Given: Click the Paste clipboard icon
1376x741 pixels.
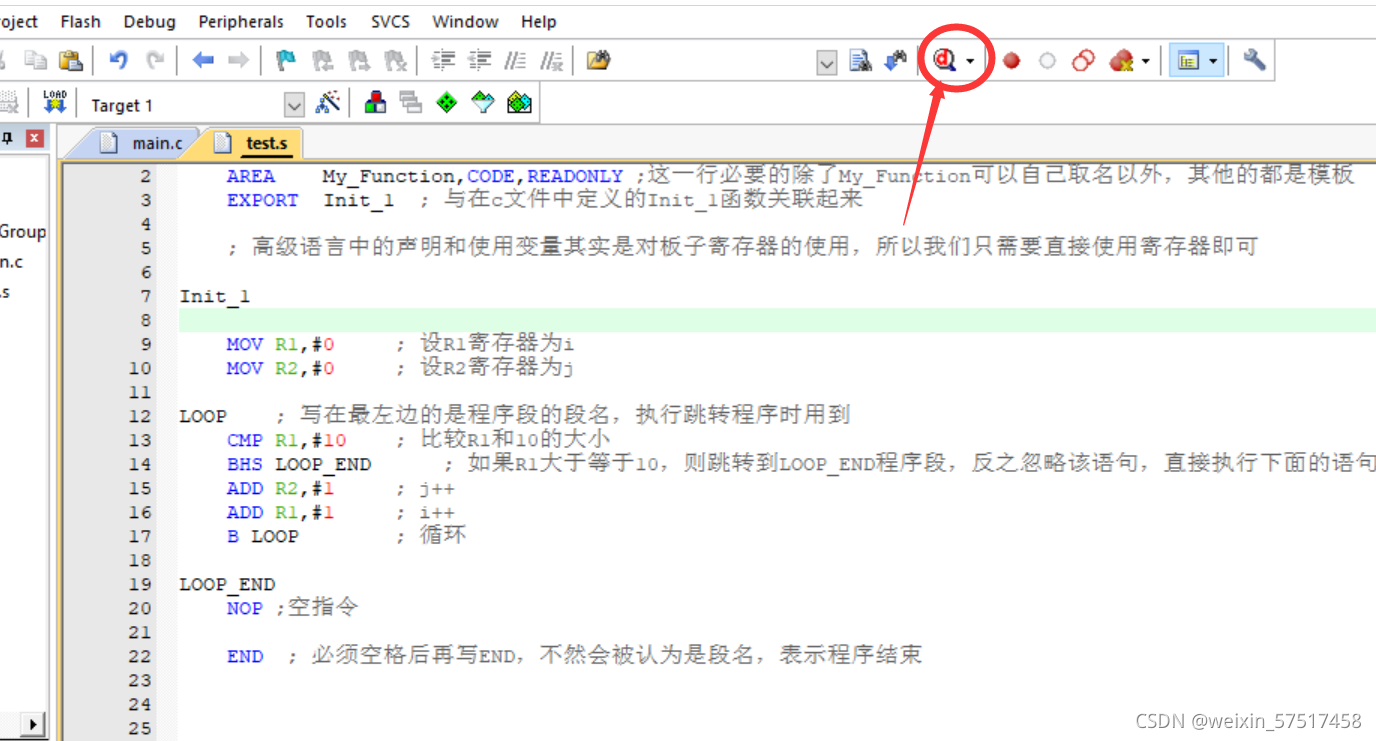Looking at the screenshot, I should point(70,61).
